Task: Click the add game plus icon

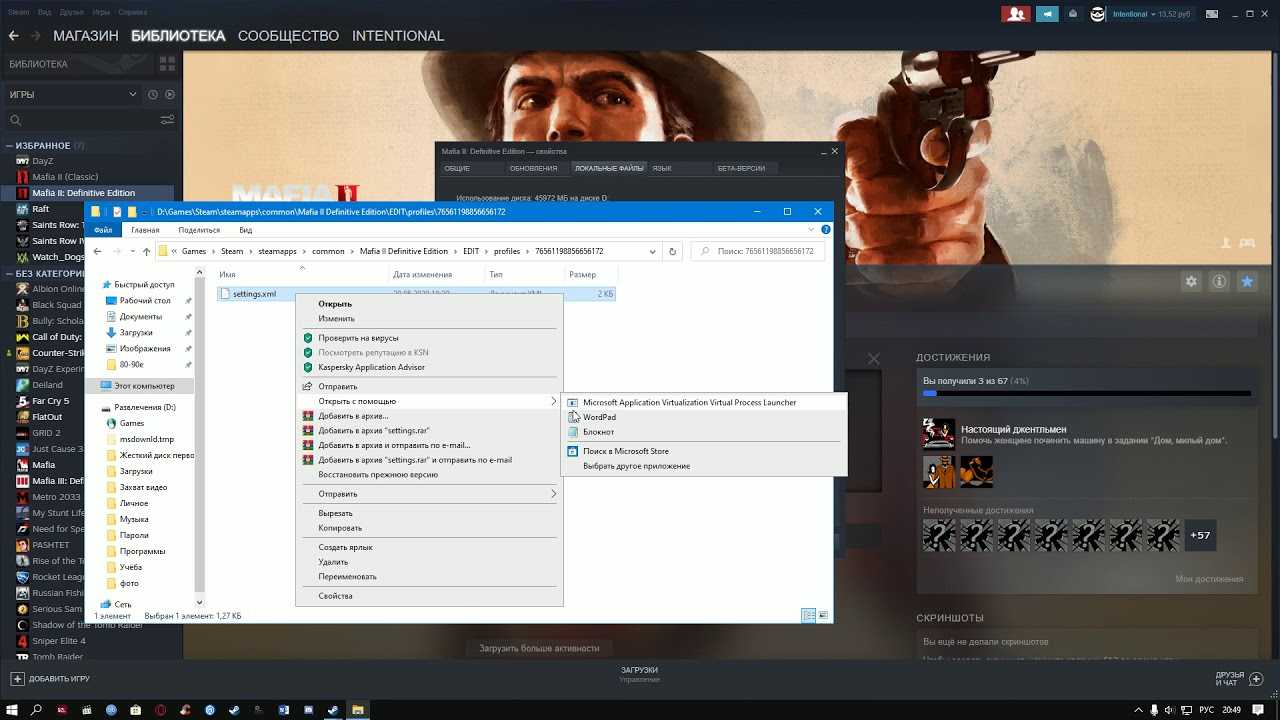Action: (x=17, y=678)
